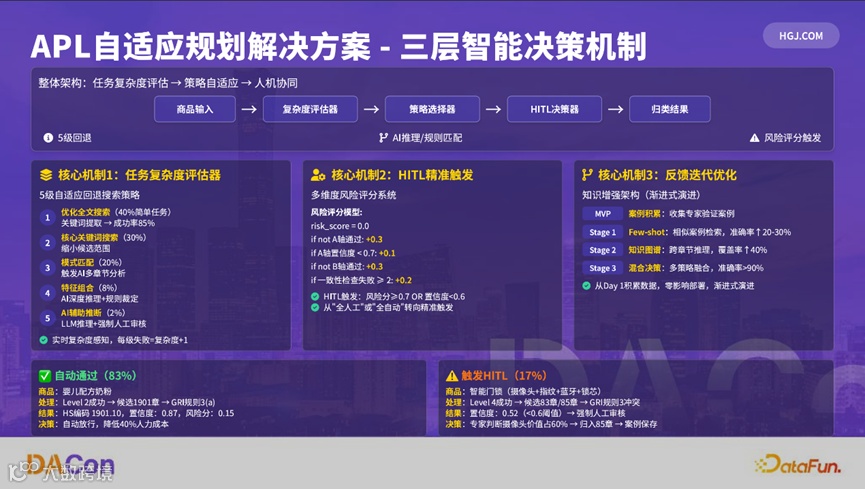The height and width of the screenshot is (489, 865).
Task: Click the warning icon at 触发HITL
Action: click(x=452, y=376)
